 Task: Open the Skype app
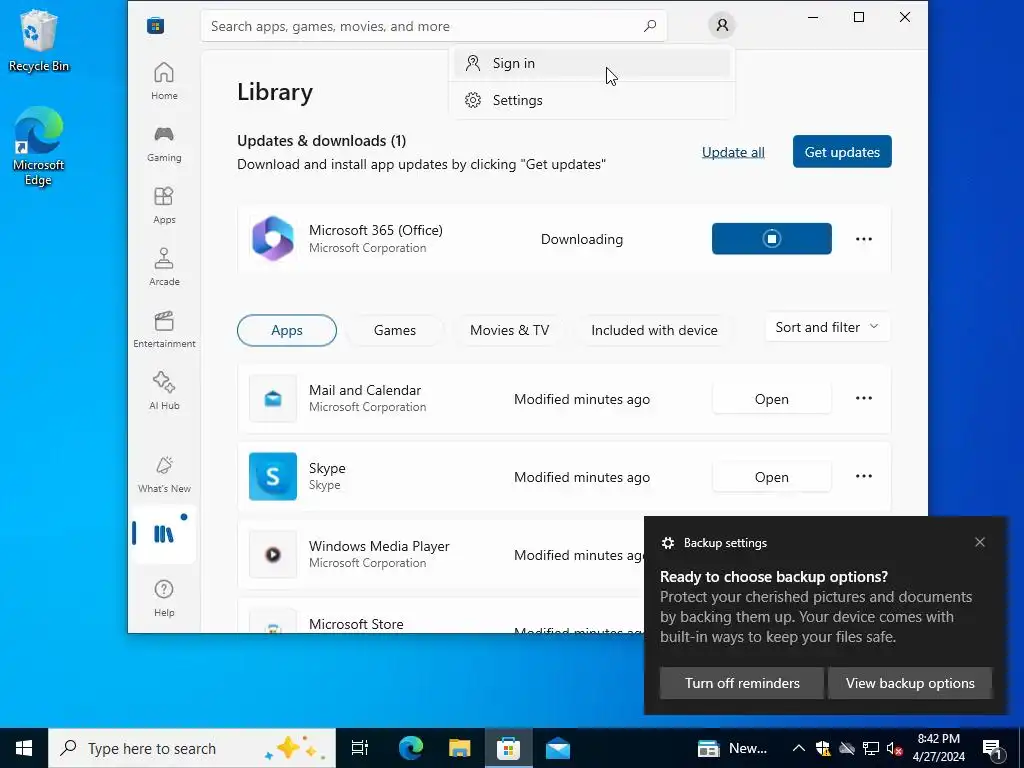point(771,477)
